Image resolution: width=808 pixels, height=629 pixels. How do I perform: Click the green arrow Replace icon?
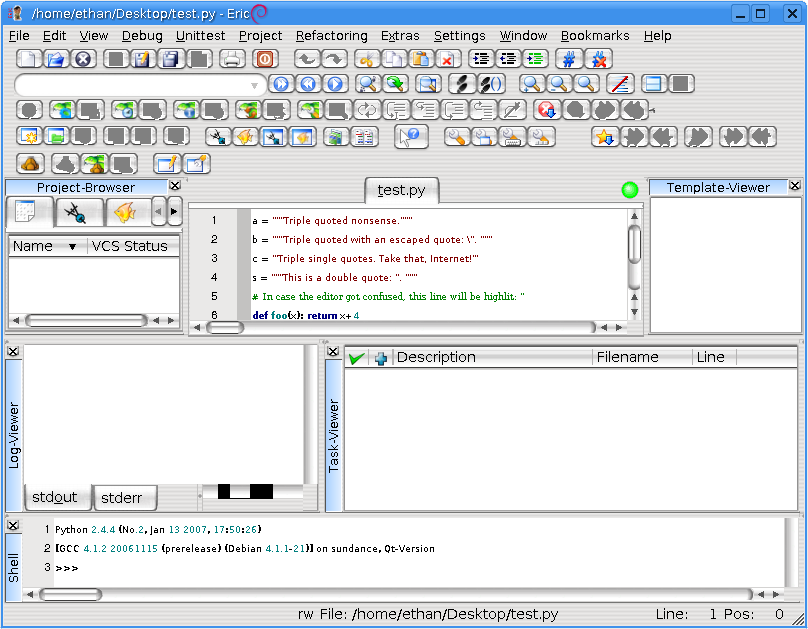coord(395,83)
